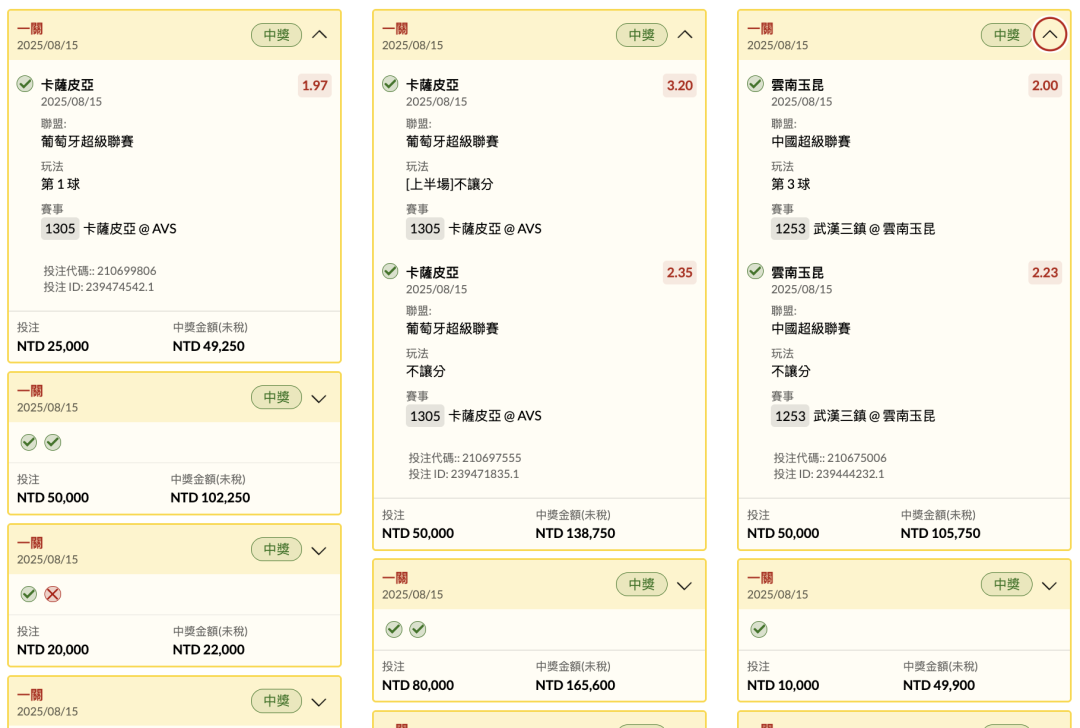This screenshot has width=1080, height=728.
Task: Click green check beside 卡薩皮亞 odds 3.20
Action: (x=390, y=84)
